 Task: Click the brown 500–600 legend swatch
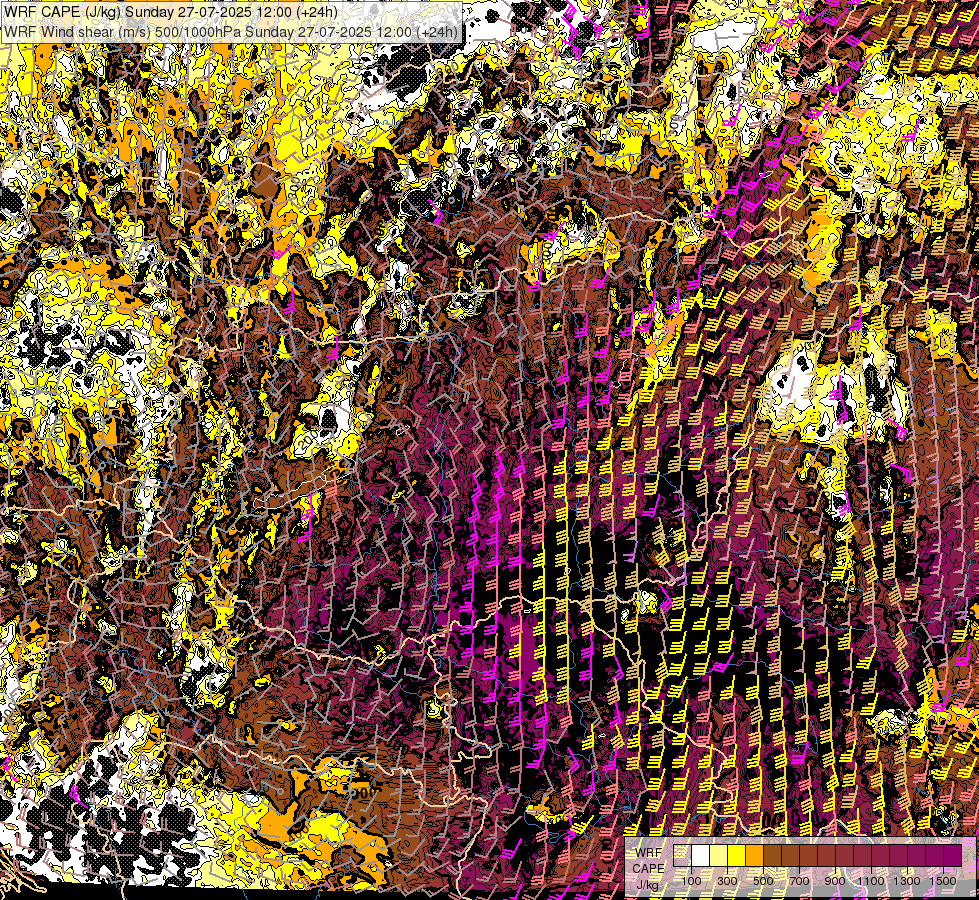point(772,855)
